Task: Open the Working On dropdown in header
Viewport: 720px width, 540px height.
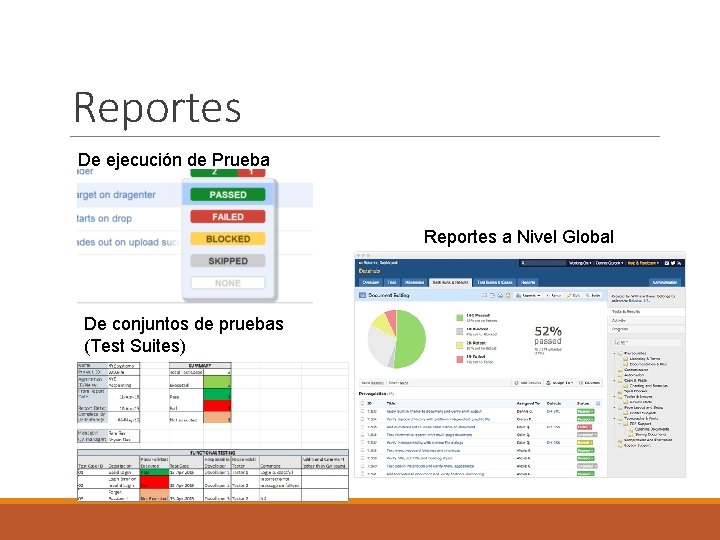Action: (x=580, y=263)
